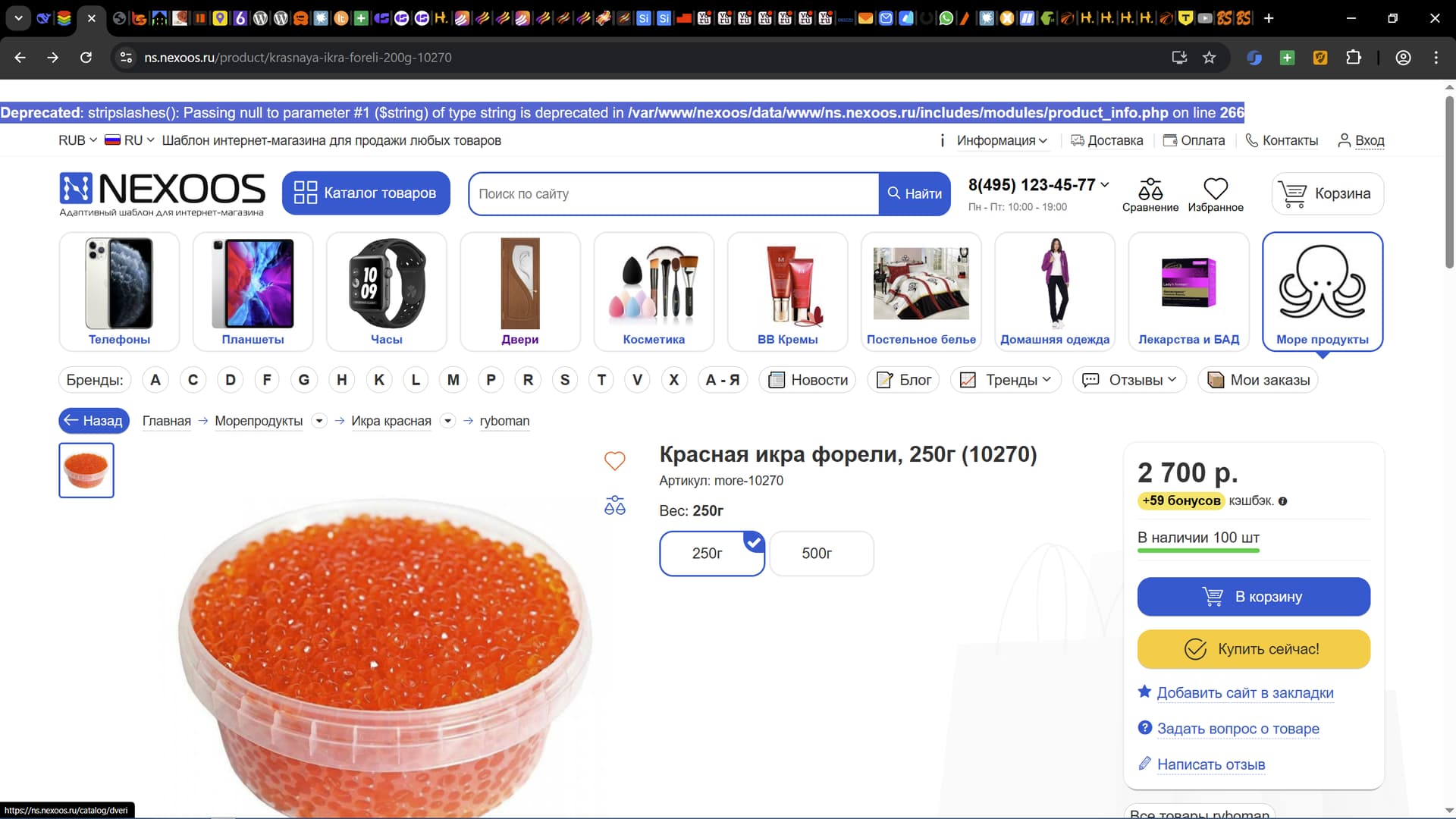This screenshot has height=819, width=1456.
Task: Open the Тренды menu
Action: [1006, 380]
